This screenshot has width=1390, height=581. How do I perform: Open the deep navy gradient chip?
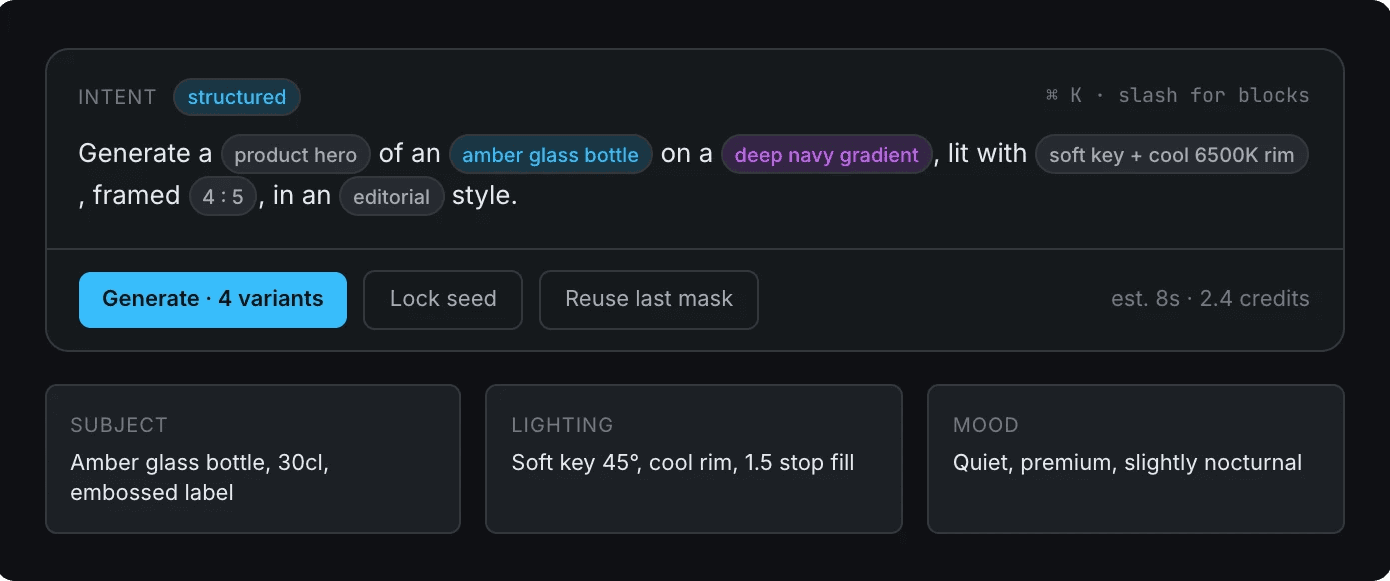click(826, 155)
